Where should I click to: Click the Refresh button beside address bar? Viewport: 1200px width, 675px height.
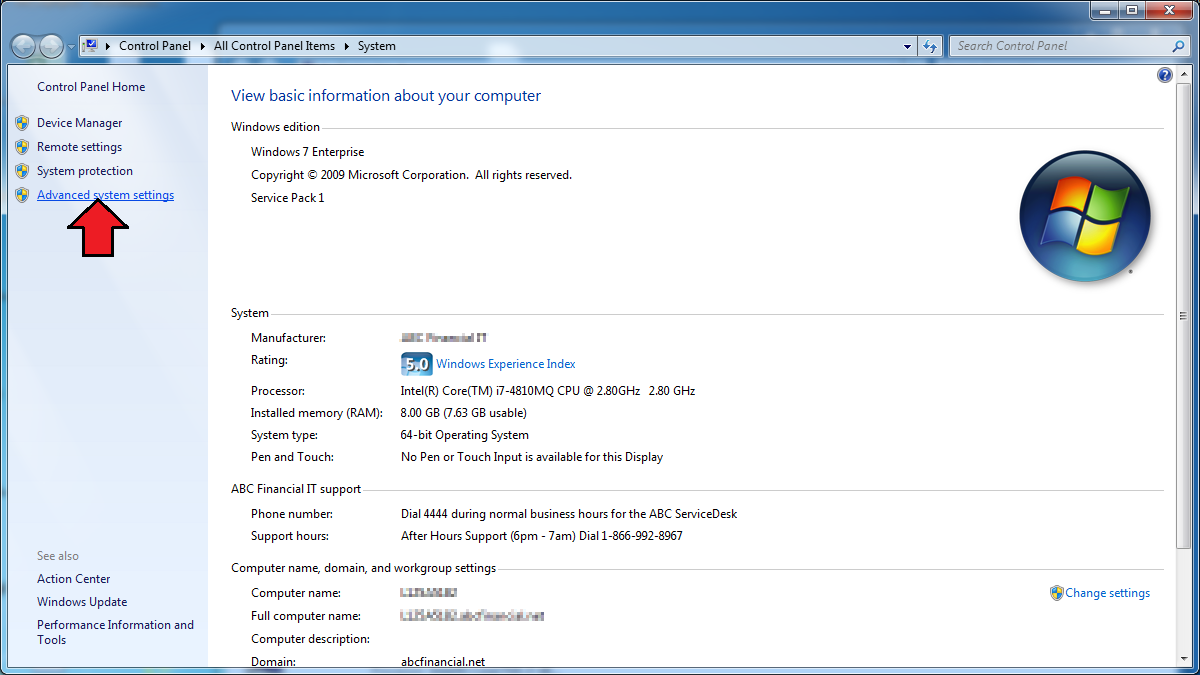point(931,46)
